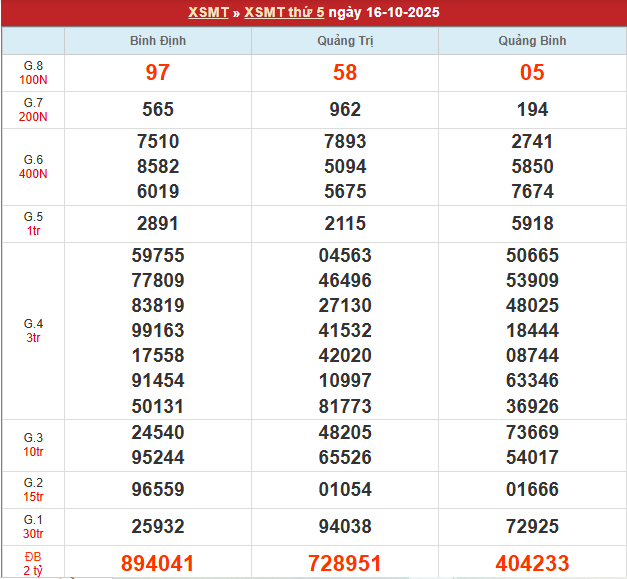Select the Quảng Bình column header

click(532, 41)
